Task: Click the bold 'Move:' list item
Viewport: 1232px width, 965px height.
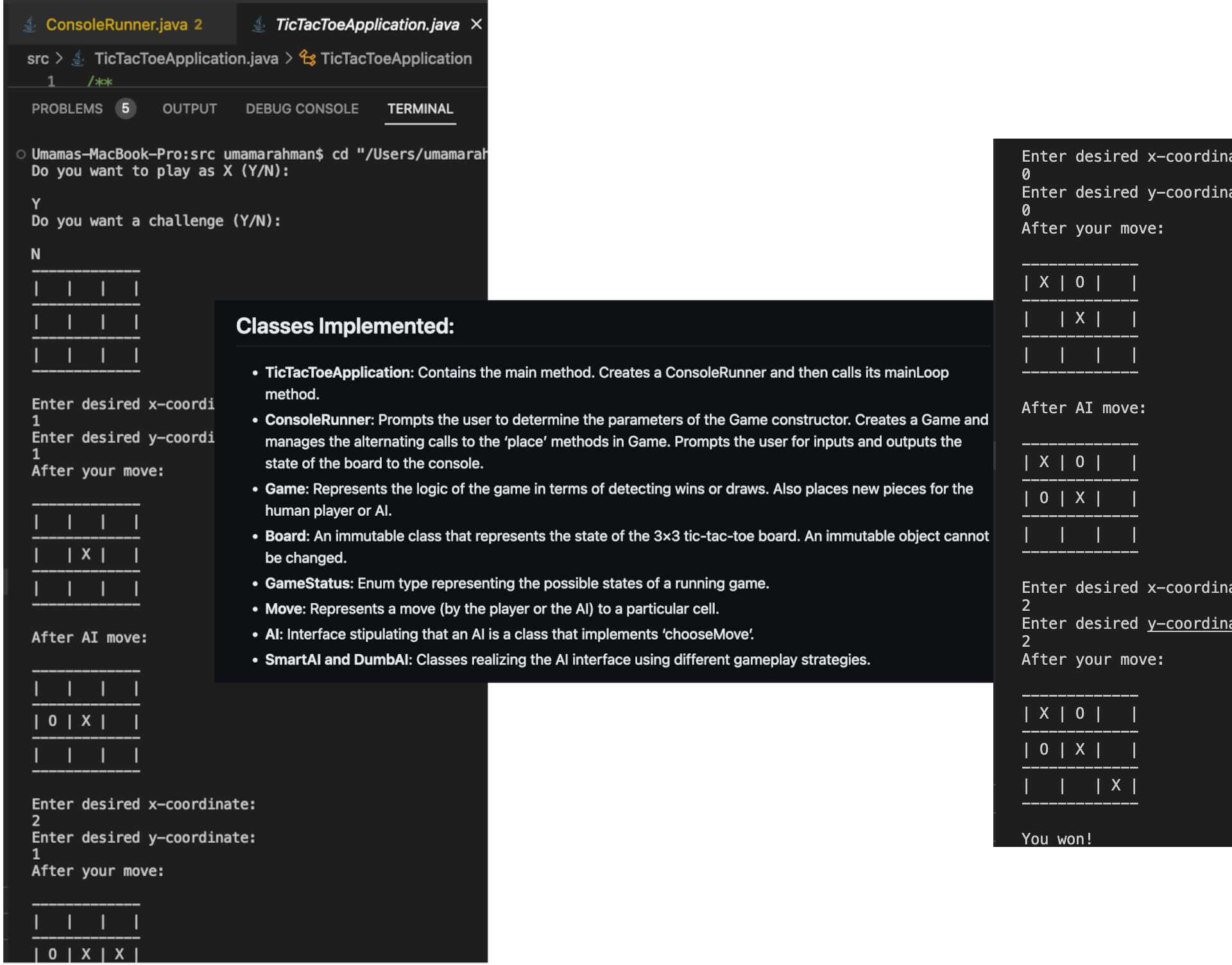Action: pos(286,609)
